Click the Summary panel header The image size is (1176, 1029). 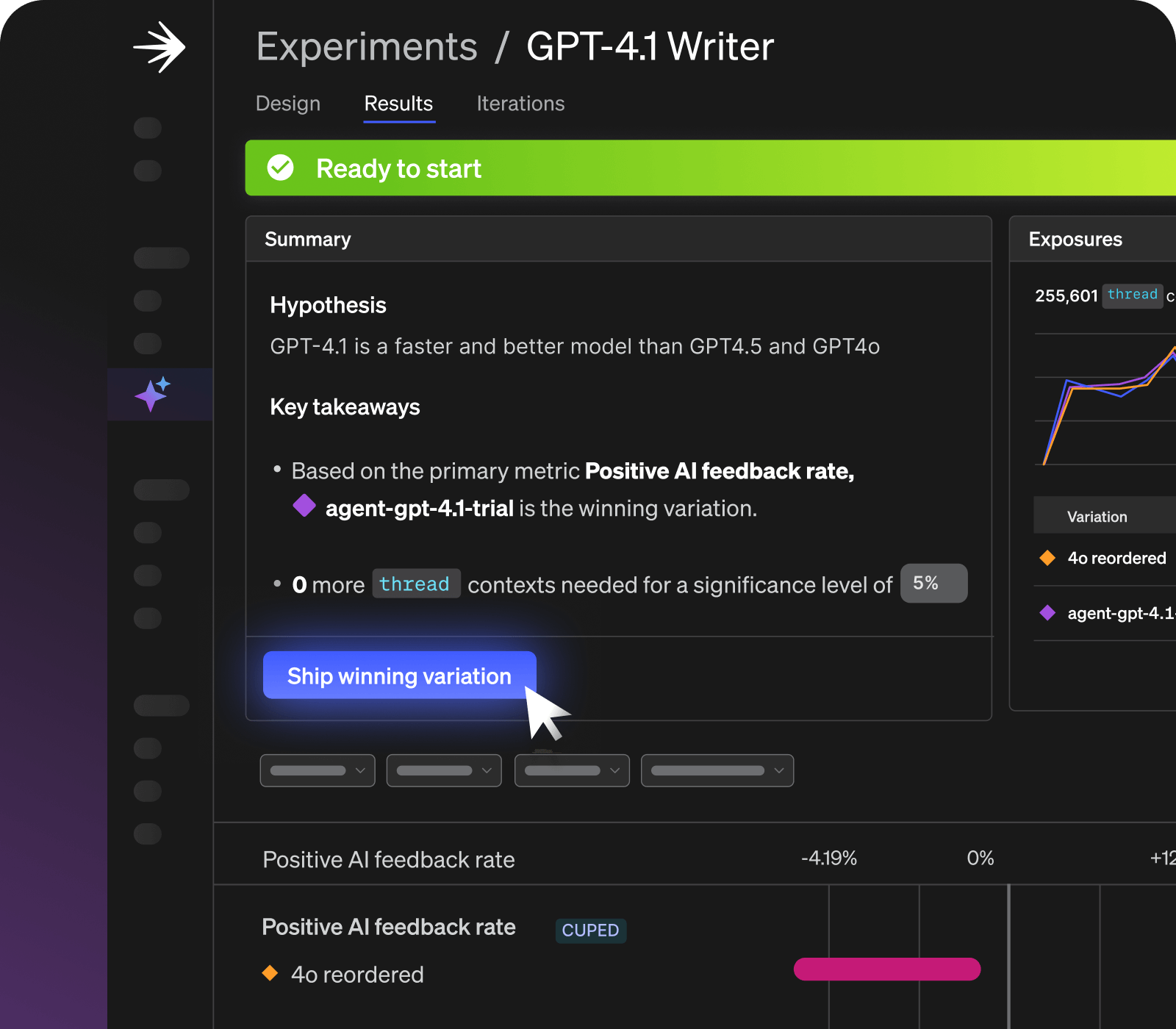pos(619,239)
